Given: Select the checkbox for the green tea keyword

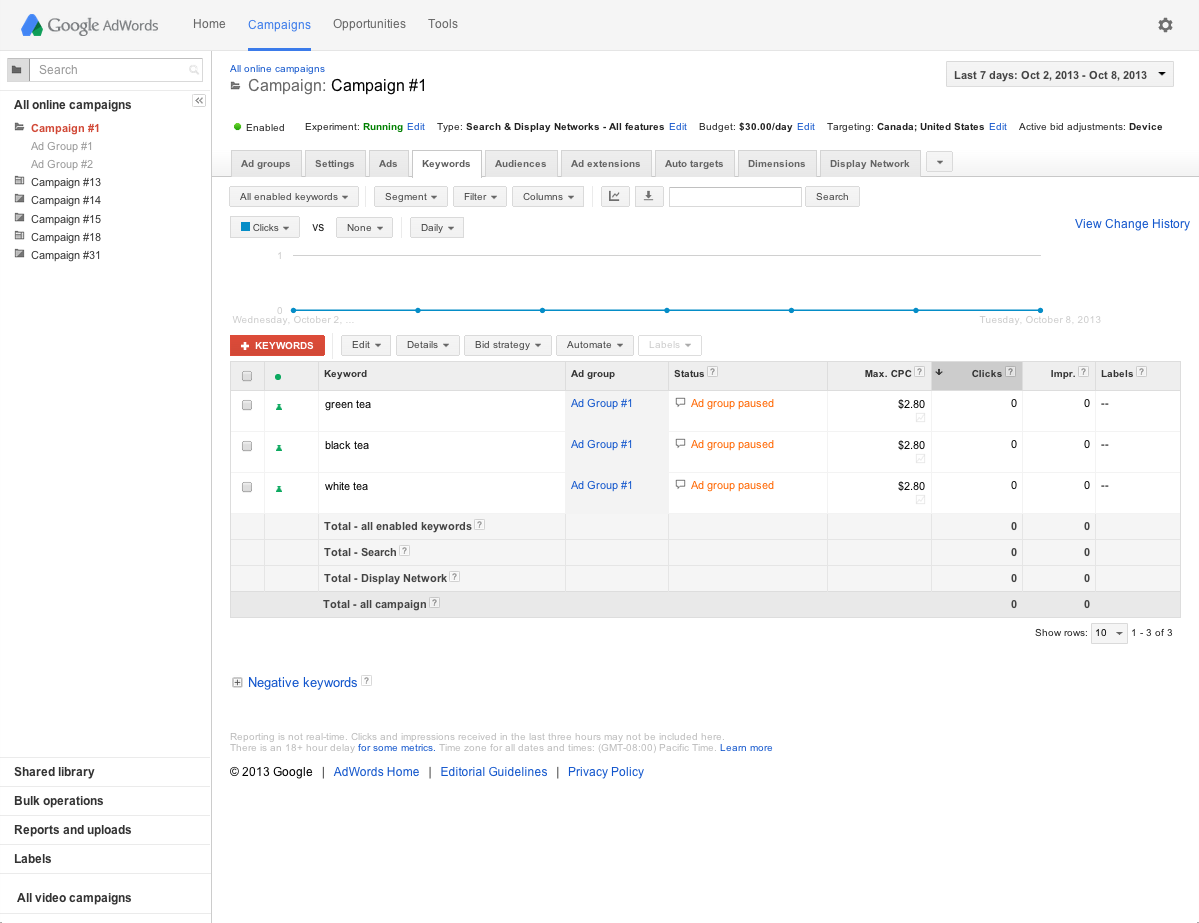Looking at the screenshot, I should [x=247, y=405].
